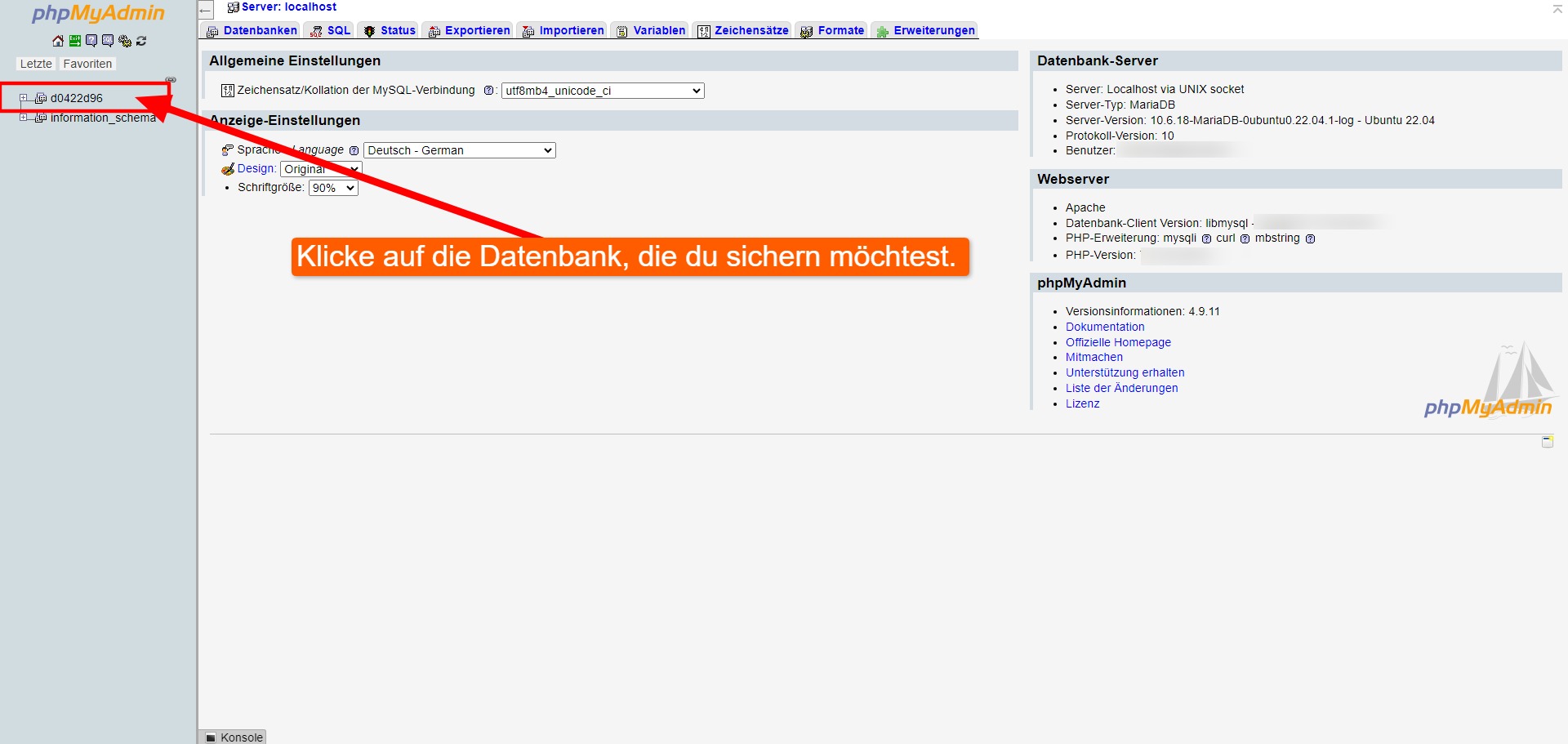This screenshot has width=1568, height=744.
Task: Open the Design theme dropdown
Action: coord(321,169)
